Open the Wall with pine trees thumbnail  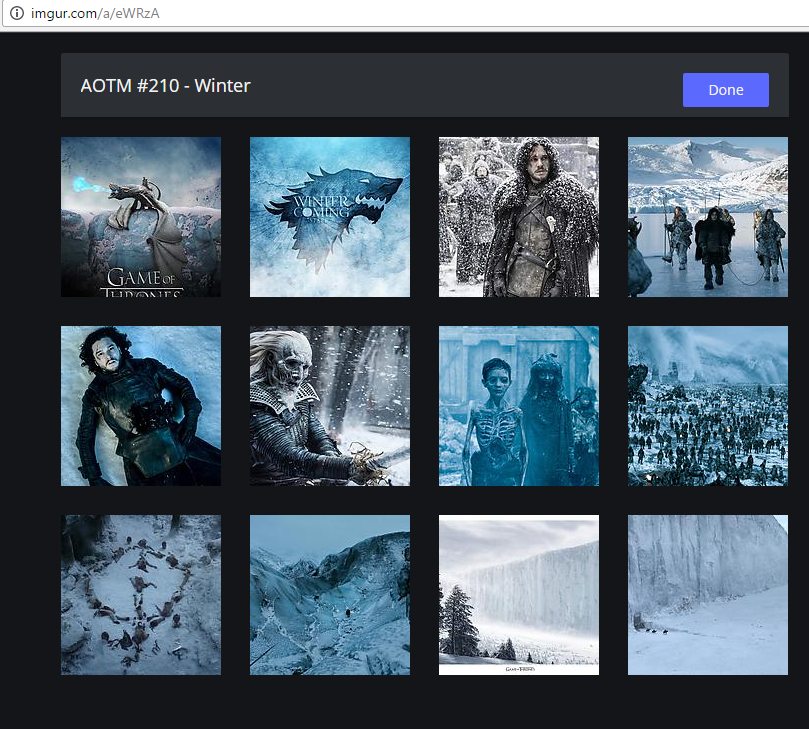coord(519,595)
